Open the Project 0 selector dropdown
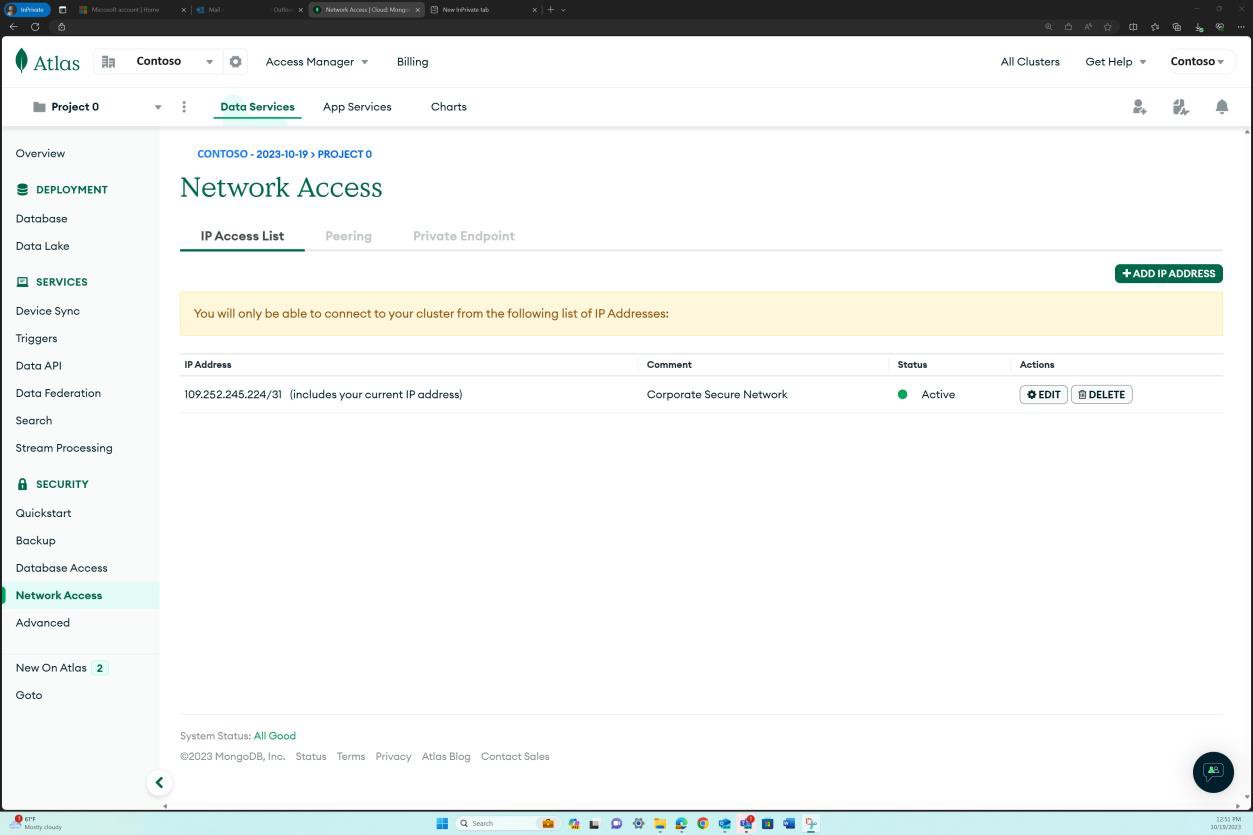Image resolution: width=1253 pixels, height=835 pixels. pos(157,106)
